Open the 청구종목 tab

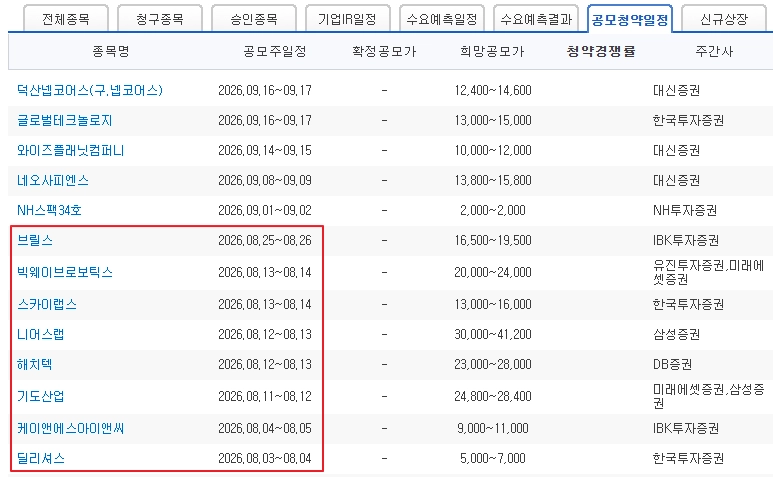pyautogui.click(x=160, y=19)
